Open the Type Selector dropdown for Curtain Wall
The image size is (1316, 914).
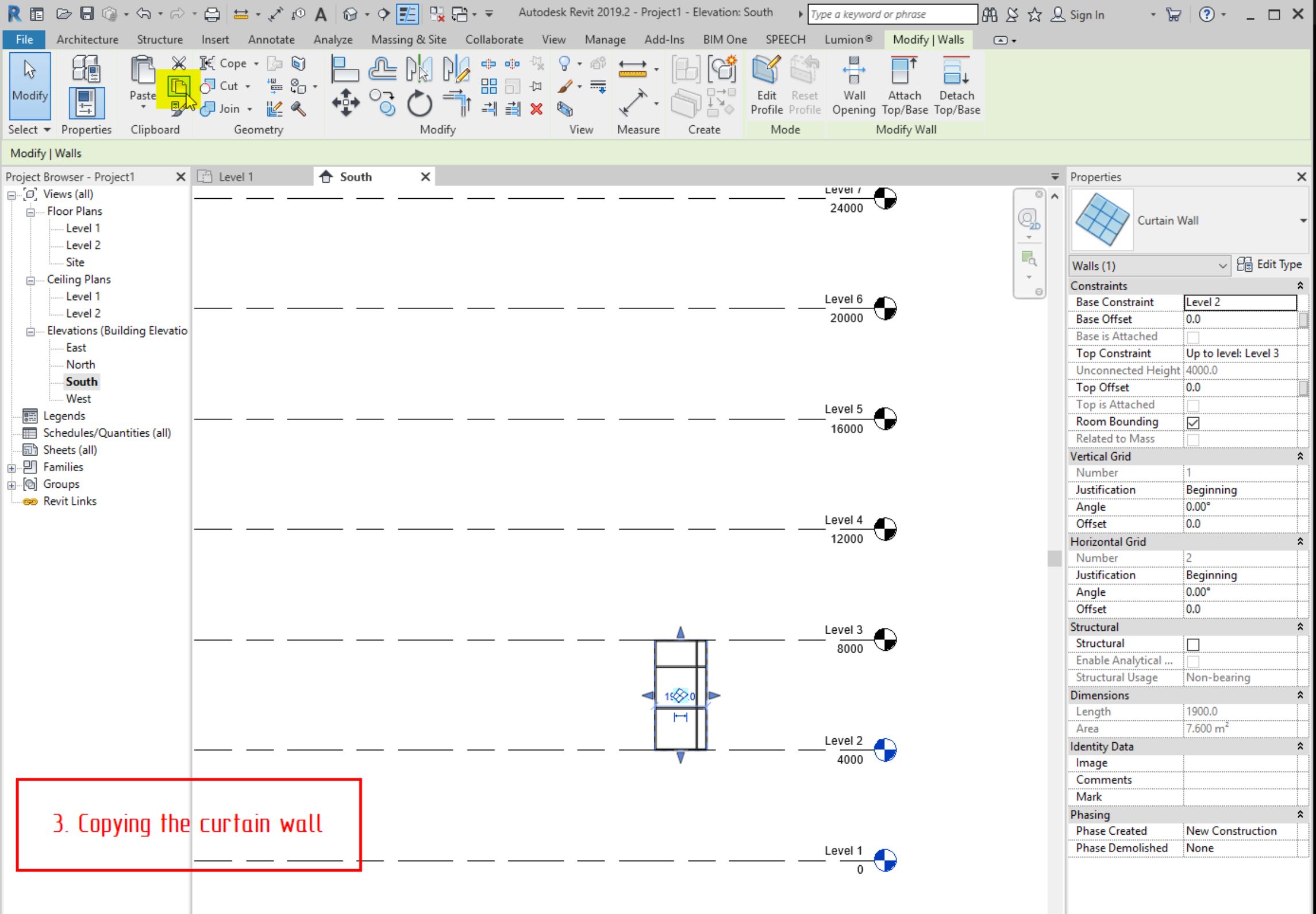click(1302, 220)
